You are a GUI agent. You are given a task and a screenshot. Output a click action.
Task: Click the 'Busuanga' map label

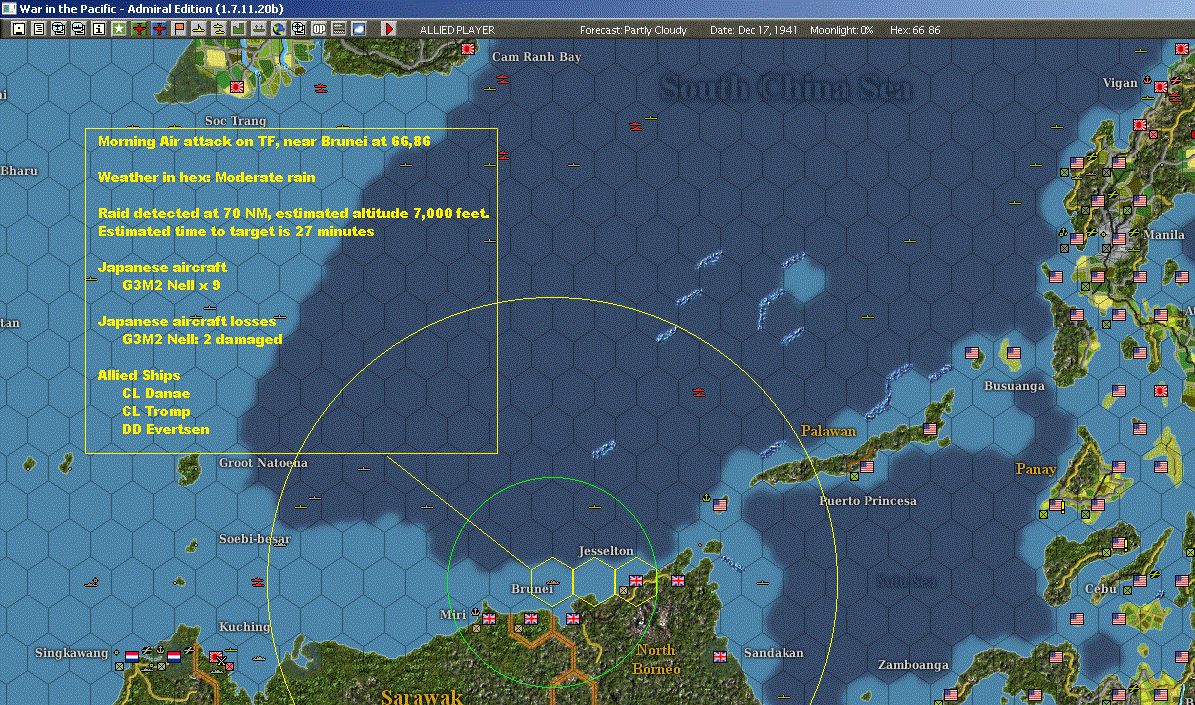(x=1014, y=386)
